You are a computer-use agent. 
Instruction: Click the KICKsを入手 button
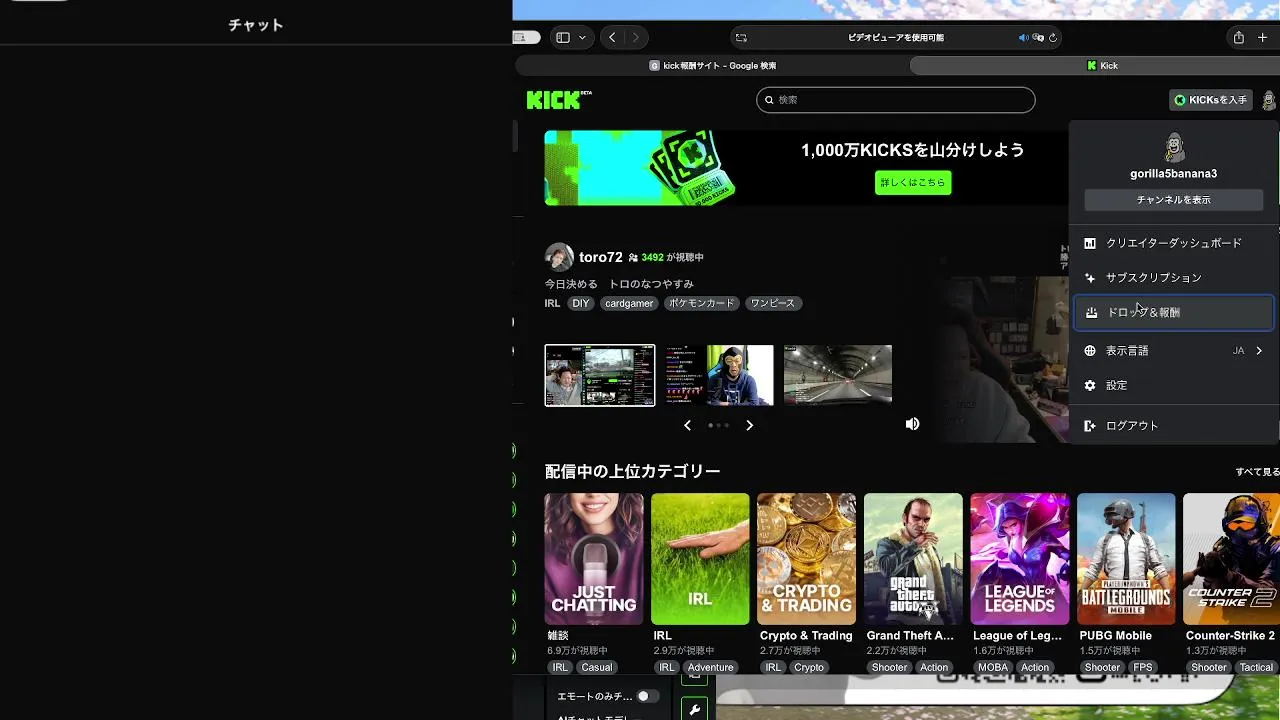[1211, 100]
